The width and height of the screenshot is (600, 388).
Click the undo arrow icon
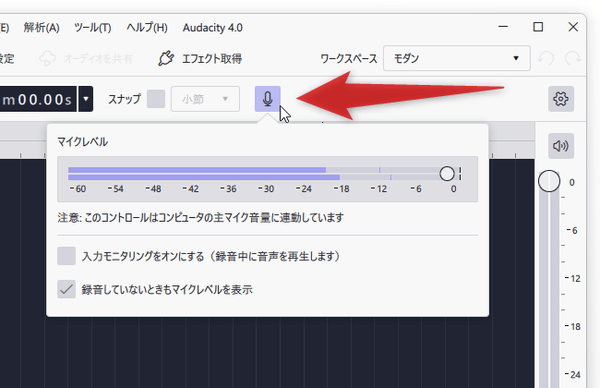pos(545,59)
